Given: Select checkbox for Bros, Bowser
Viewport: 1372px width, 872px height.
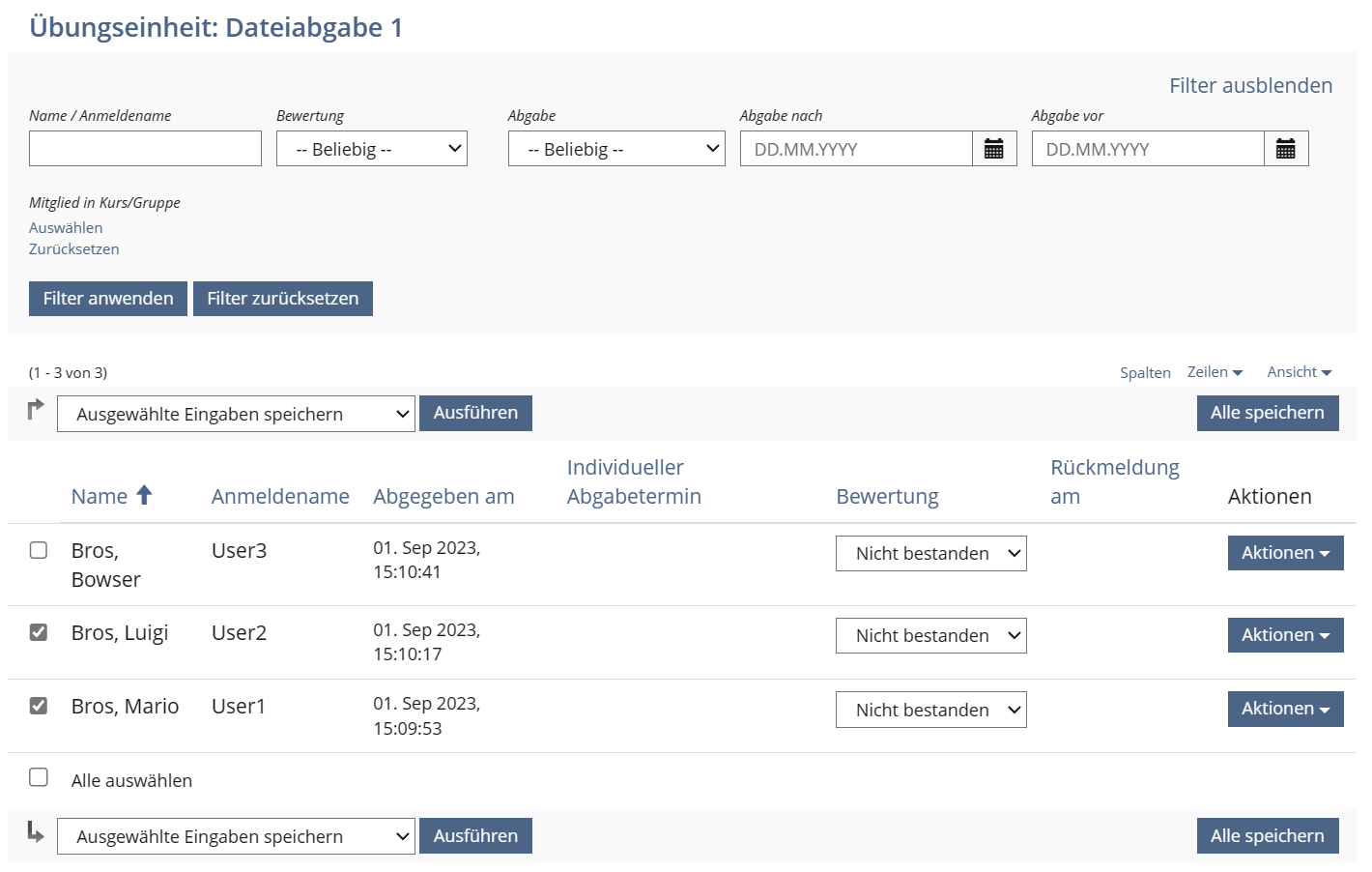Looking at the screenshot, I should pos(39,550).
